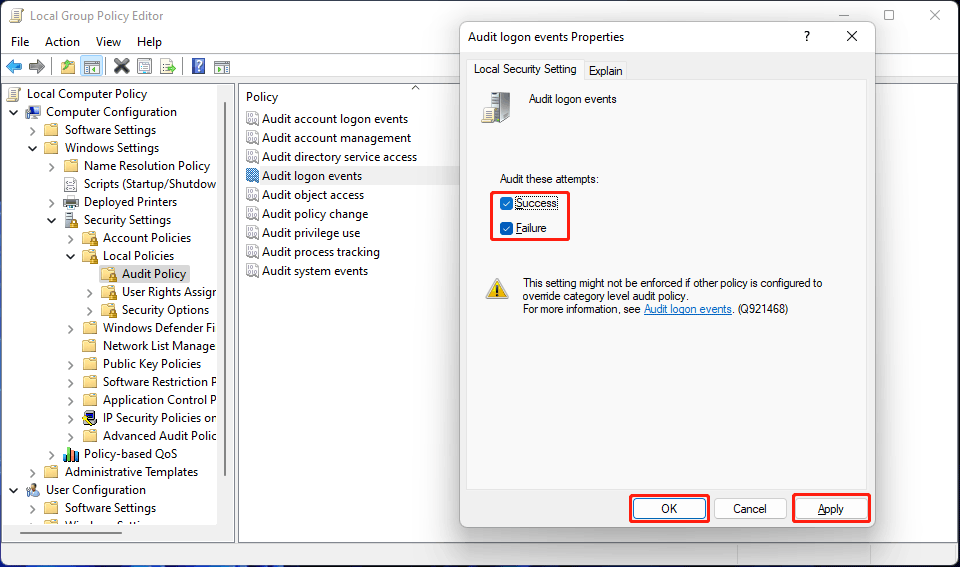Click the IP Security Policies icon
The width and height of the screenshot is (960, 567).
[x=90, y=418]
